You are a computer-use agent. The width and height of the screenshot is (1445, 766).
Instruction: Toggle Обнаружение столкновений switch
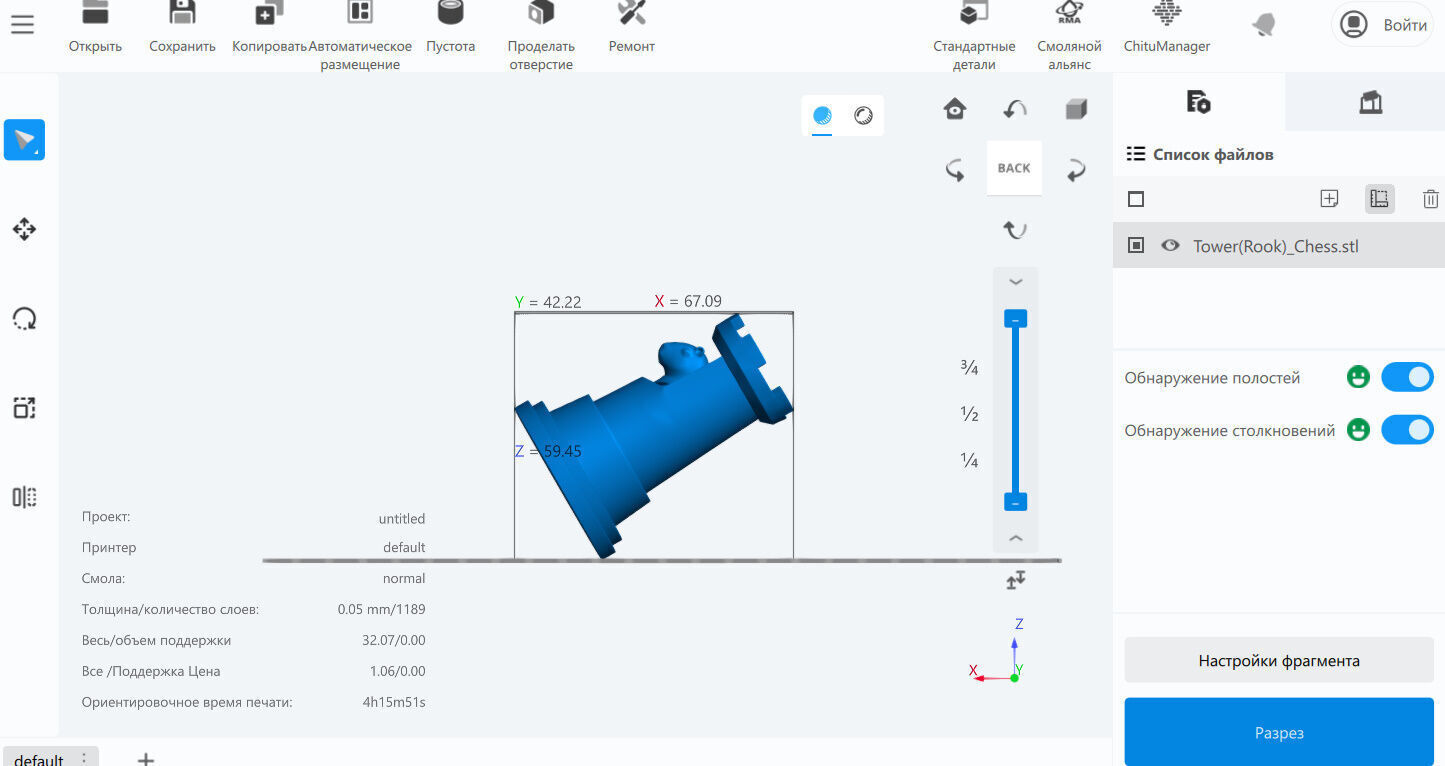tap(1407, 430)
